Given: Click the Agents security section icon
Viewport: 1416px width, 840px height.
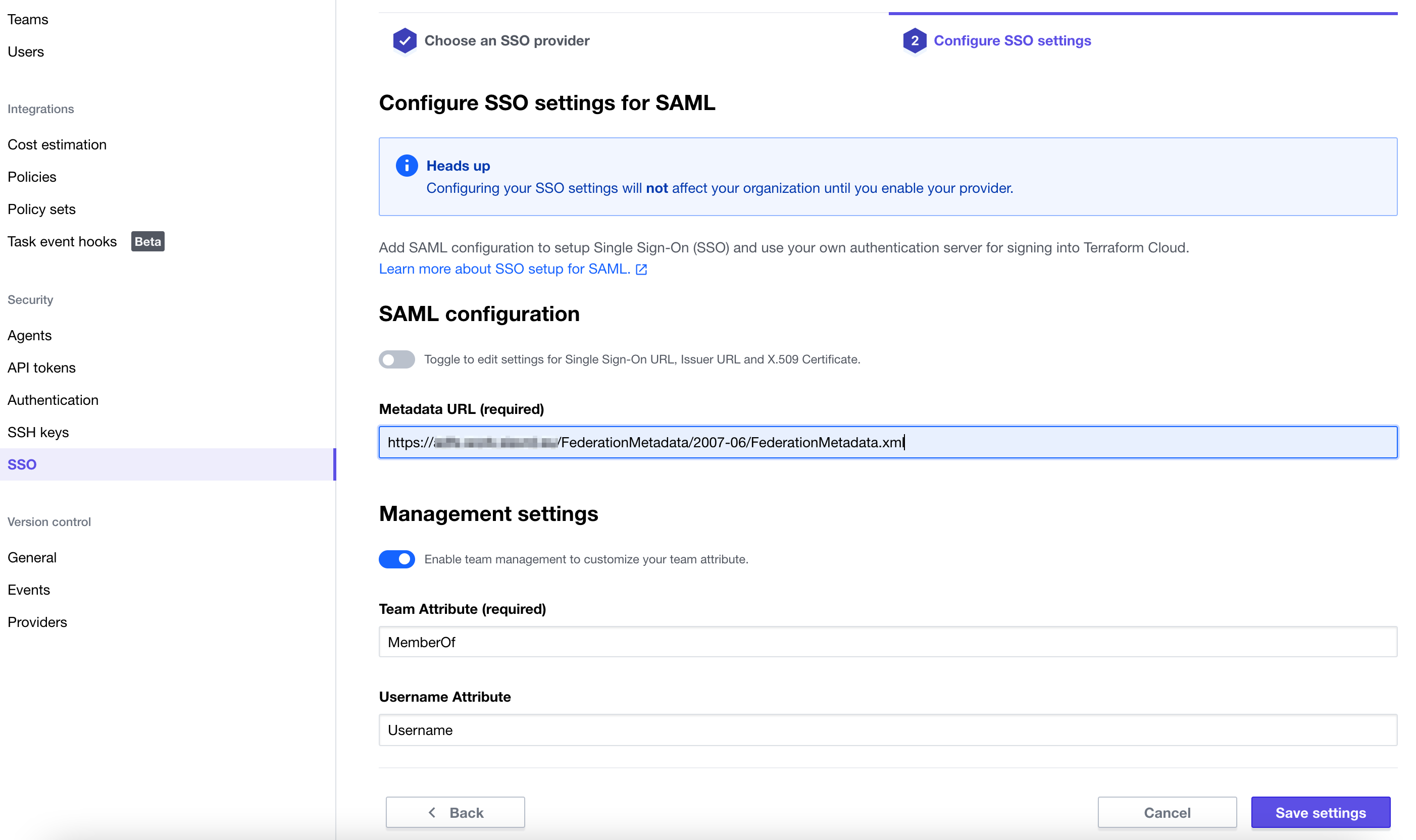Looking at the screenshot, I should click(x=29, y=335).
